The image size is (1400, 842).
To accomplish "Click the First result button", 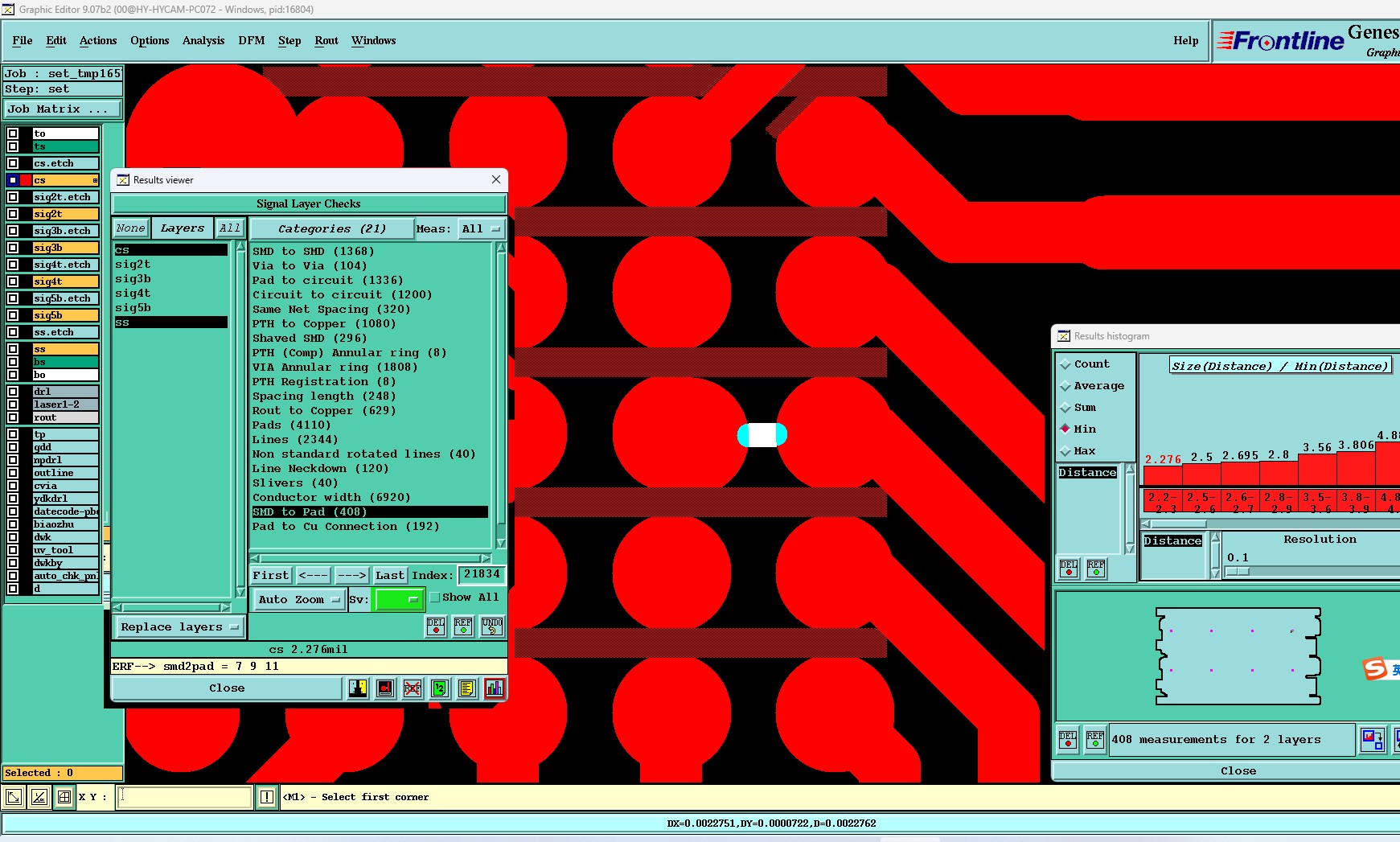I will click(x=271, y=576).
